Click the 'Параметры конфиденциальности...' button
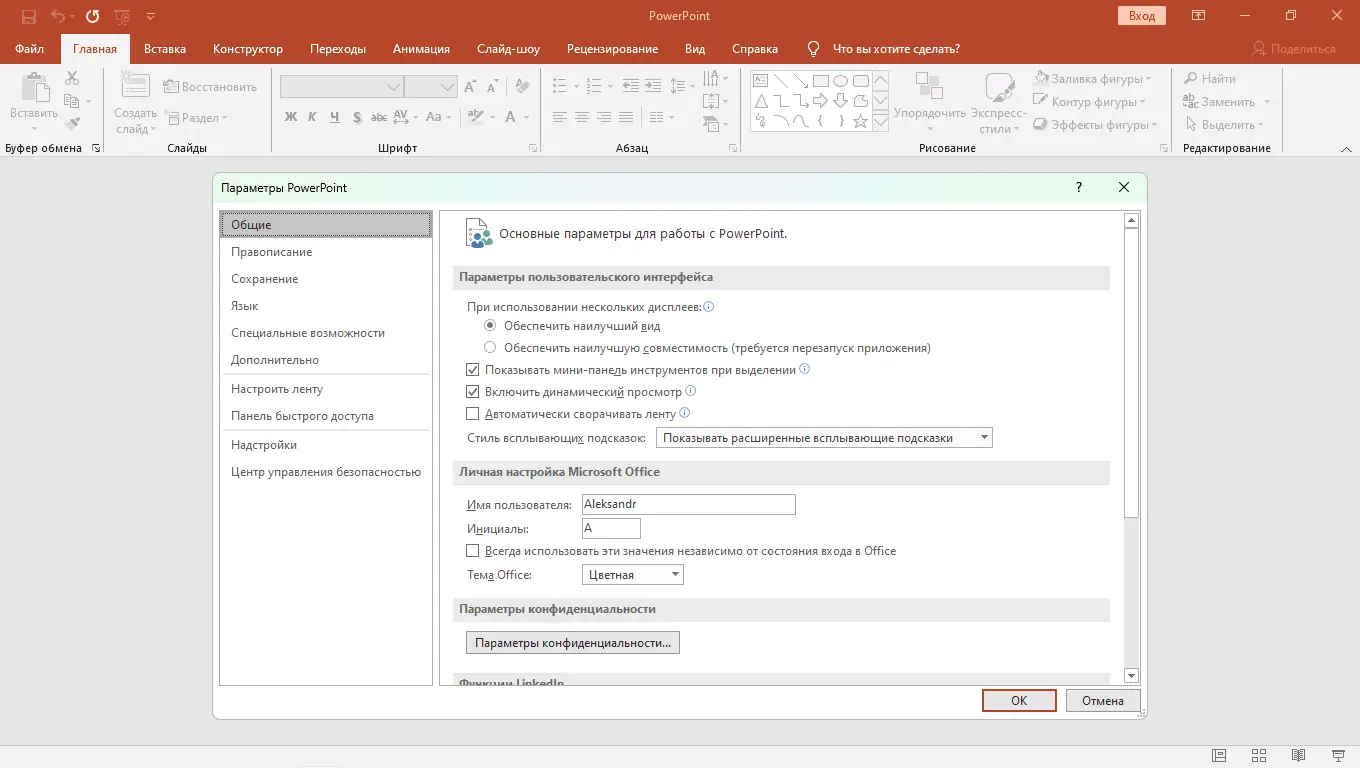1360x768 pixels. point(573,643)
